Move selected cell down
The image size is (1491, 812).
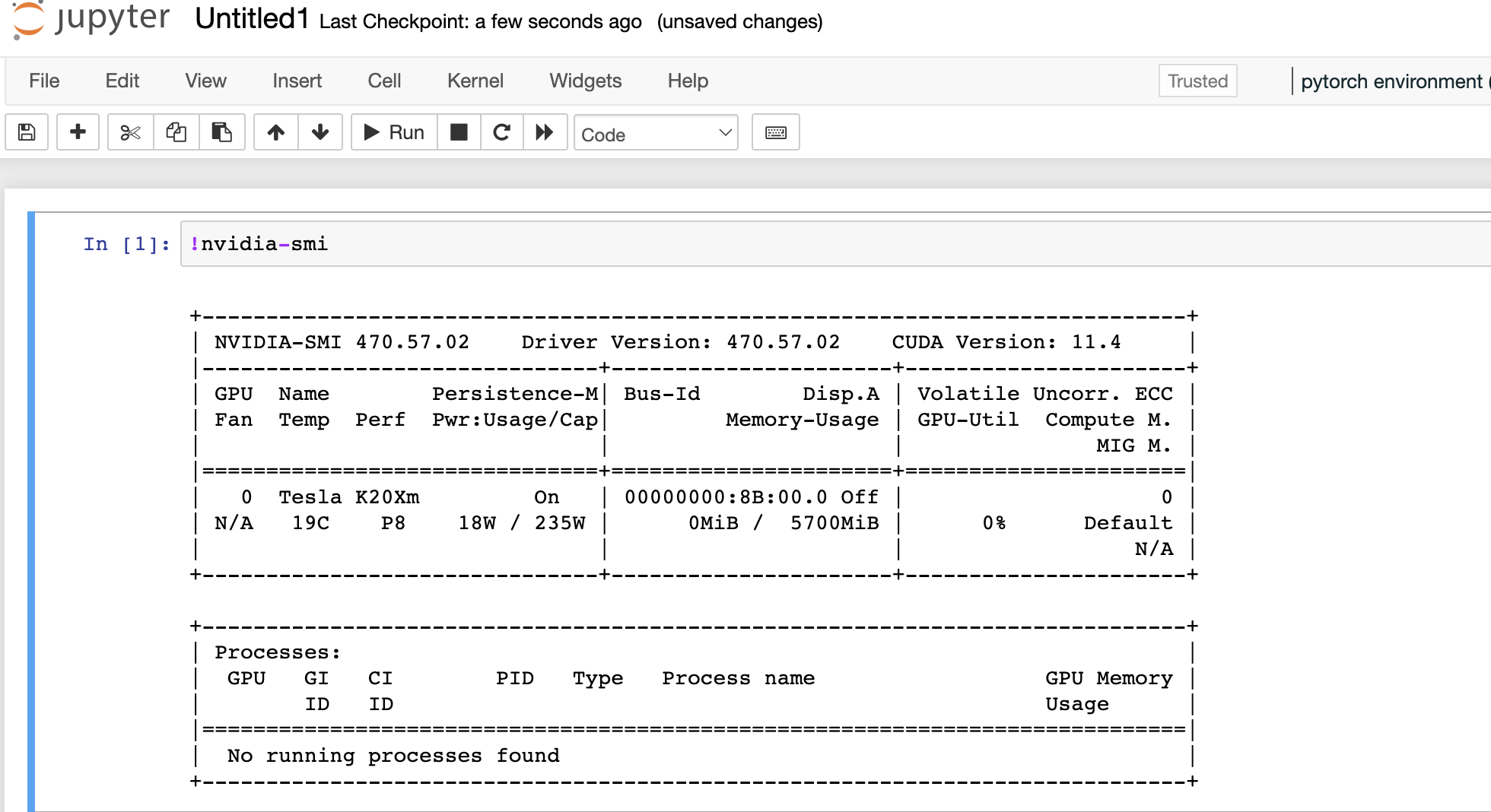[x=320, y=132]
